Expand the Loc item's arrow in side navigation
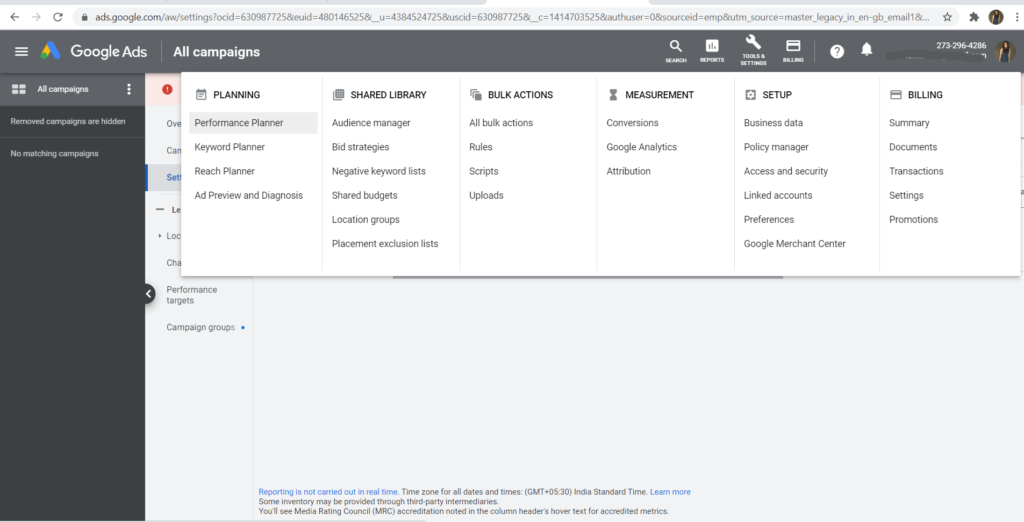1024x522 pixels. (x=159, y=236)
